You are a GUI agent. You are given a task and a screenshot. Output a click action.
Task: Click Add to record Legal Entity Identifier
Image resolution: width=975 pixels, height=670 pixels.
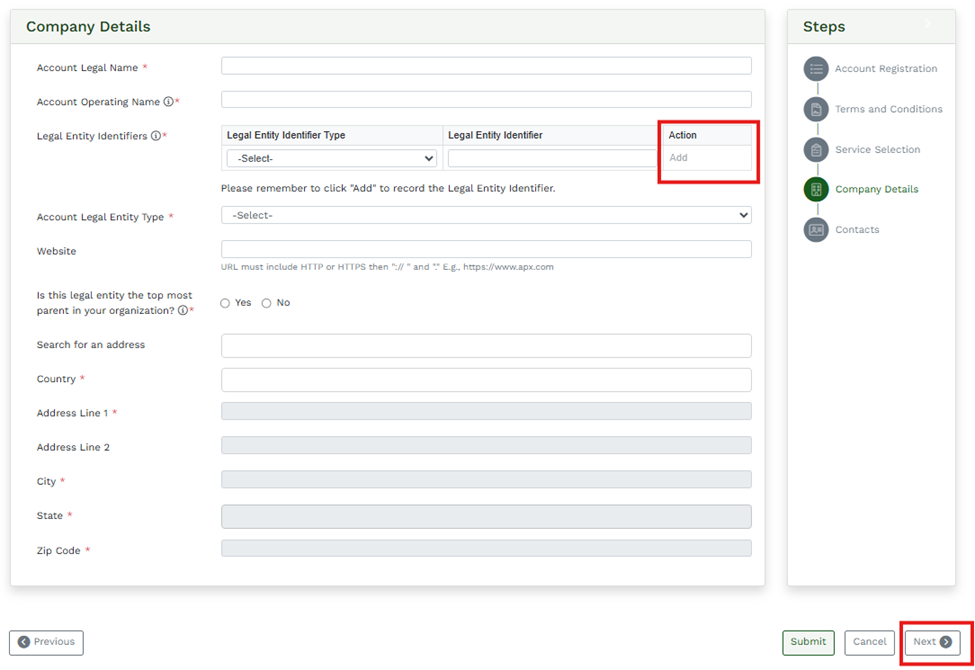tap(678, 157)
